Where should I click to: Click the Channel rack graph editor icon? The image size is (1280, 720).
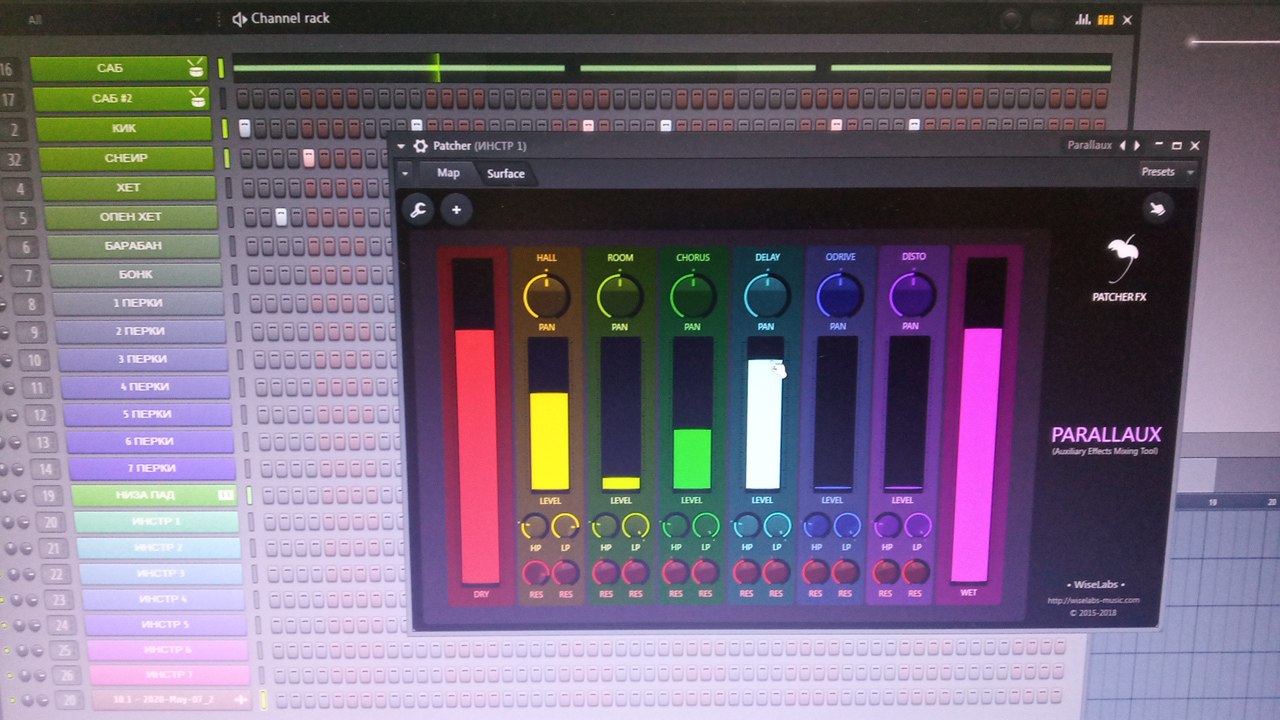(1084, 19)
